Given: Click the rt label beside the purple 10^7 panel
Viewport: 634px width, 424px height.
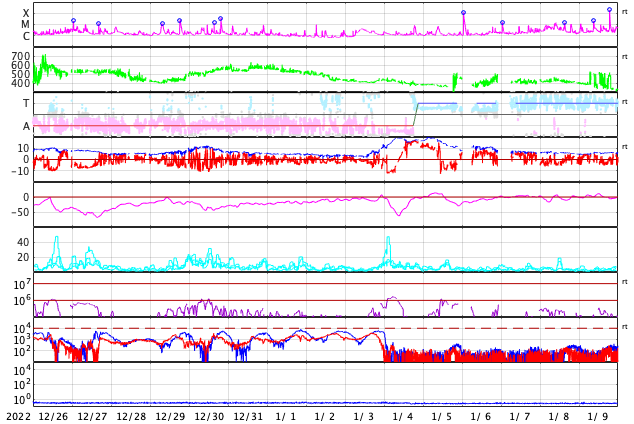Looking at the screenshot, I should [x=625, y=281].
